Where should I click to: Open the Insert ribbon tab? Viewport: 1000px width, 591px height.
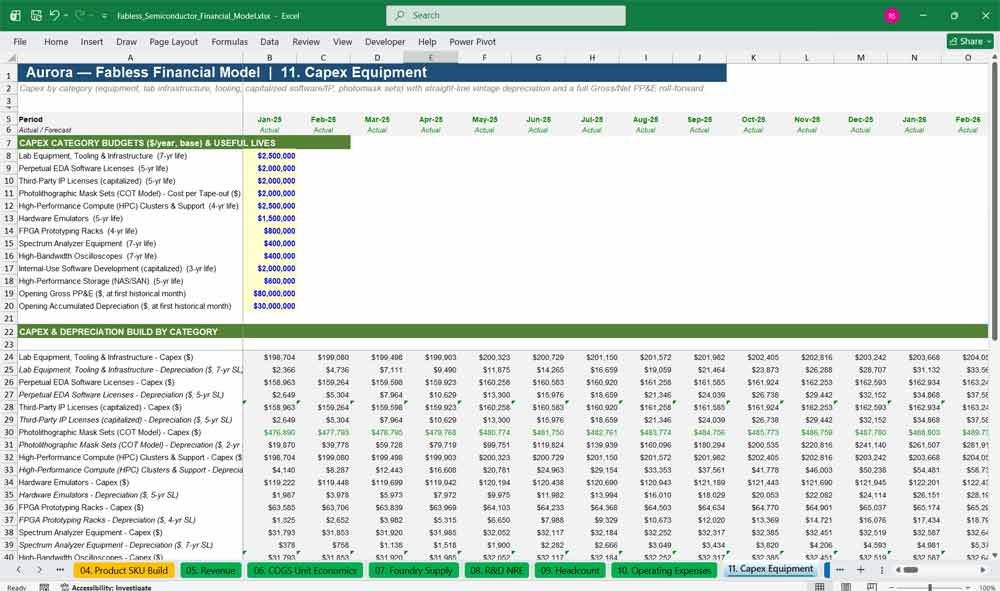(92, 41)
